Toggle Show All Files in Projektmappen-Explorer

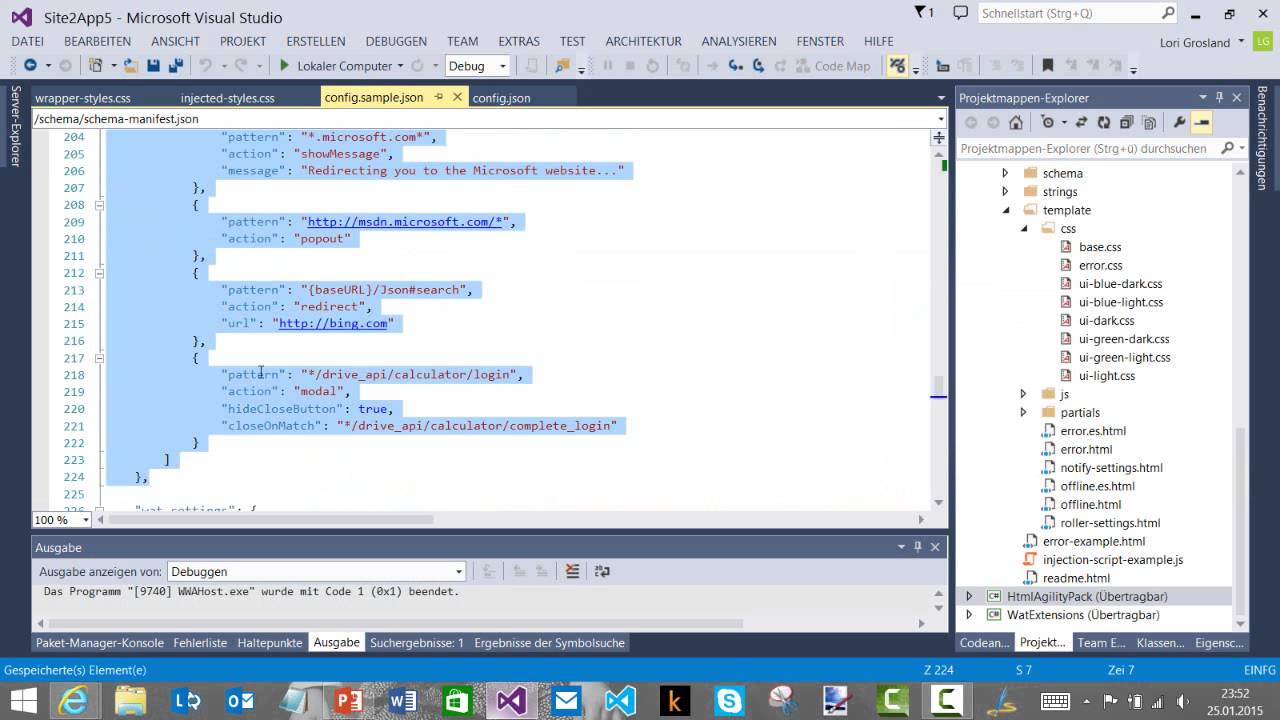(1149, 123)
